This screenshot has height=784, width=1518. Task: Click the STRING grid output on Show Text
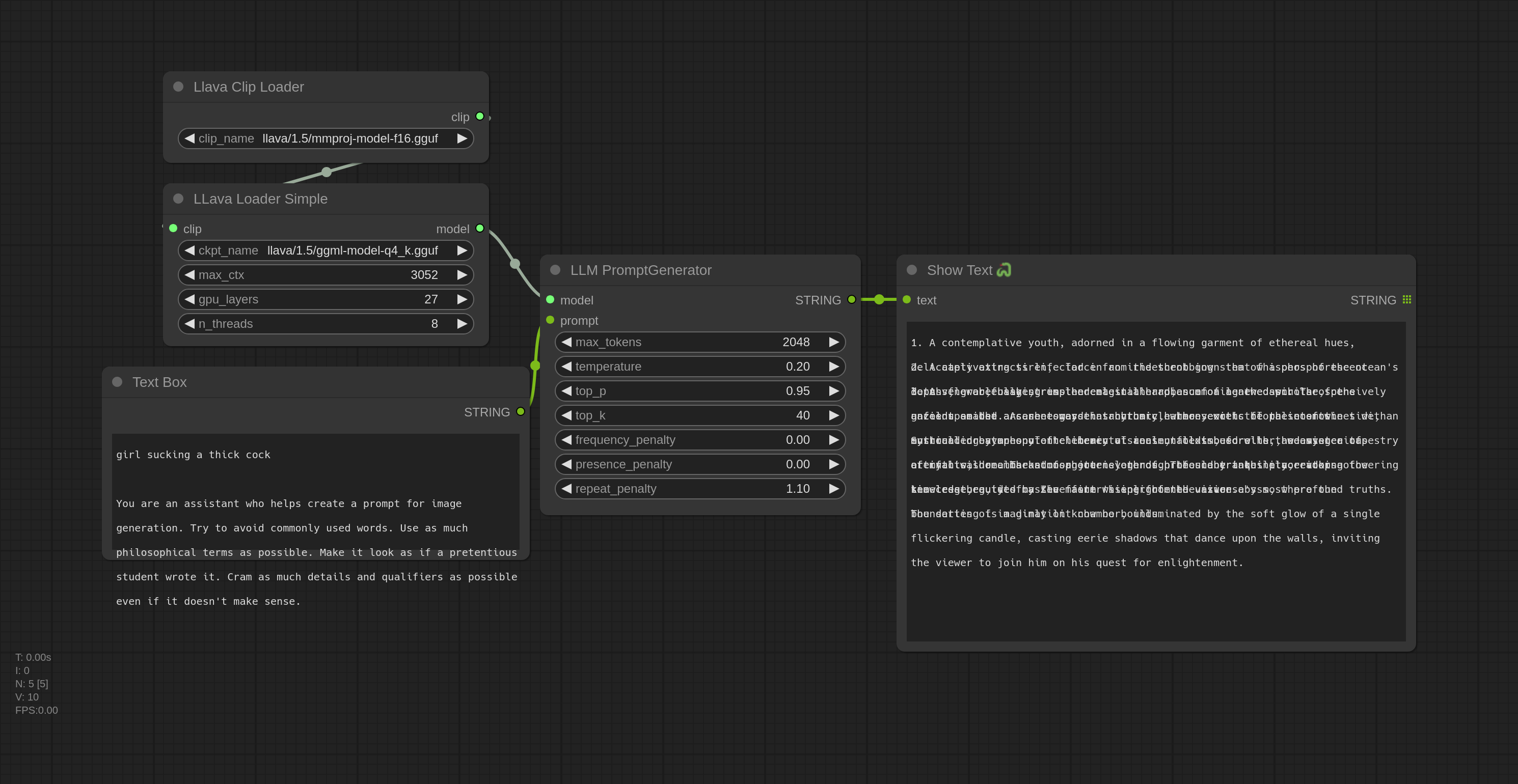tap(1406, 299)
